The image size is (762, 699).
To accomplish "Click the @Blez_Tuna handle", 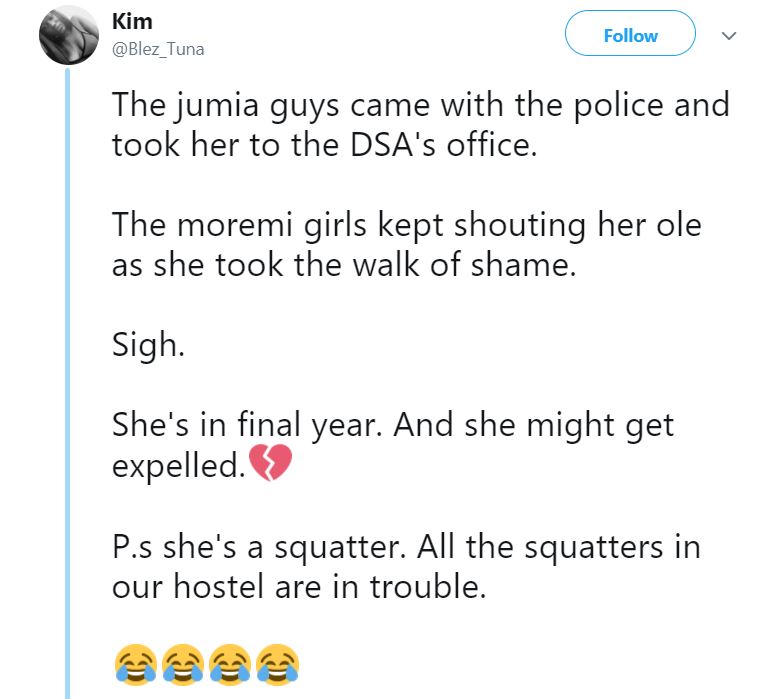I will point(157,49).
